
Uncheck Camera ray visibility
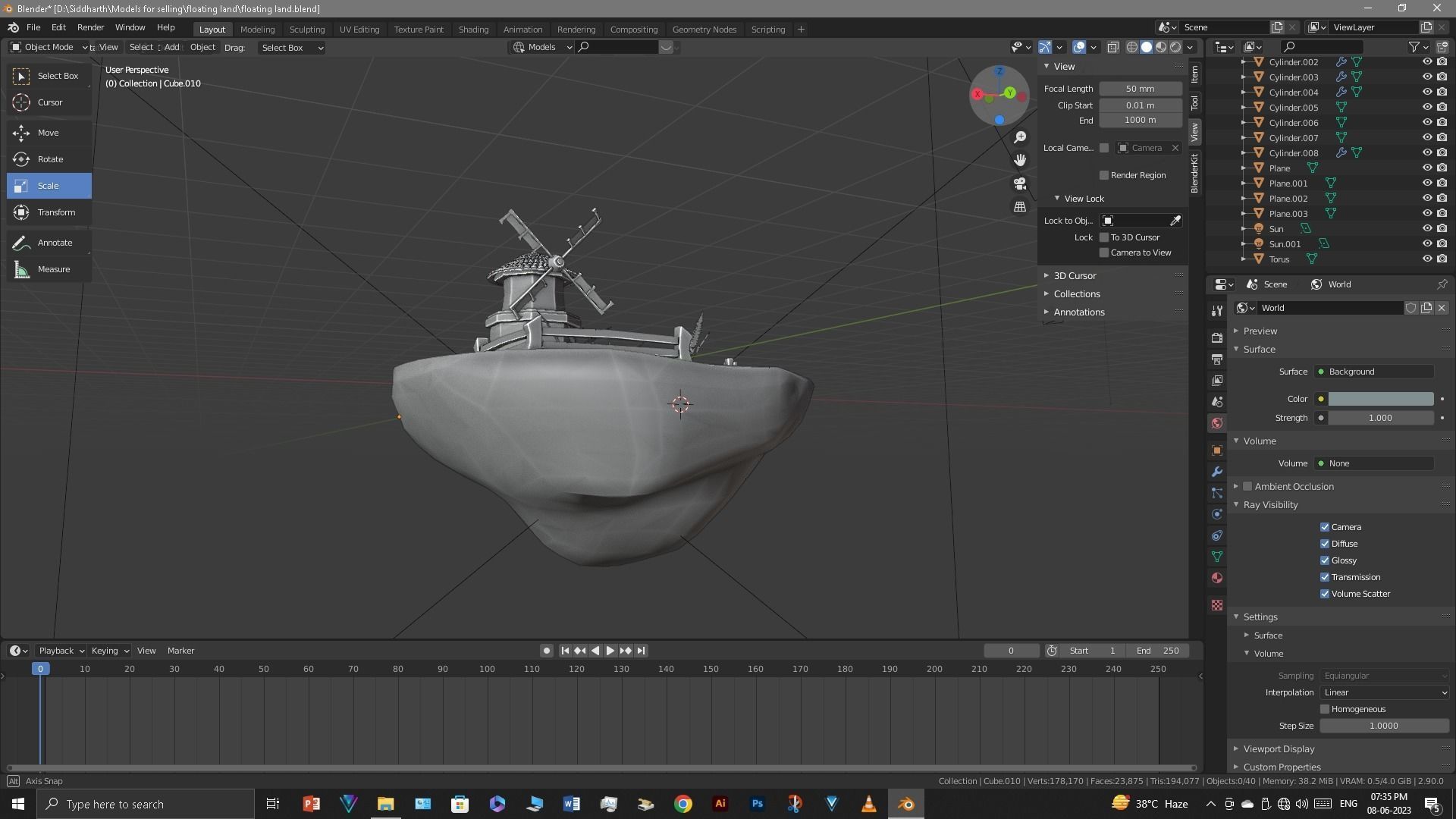pos(1325,527)
